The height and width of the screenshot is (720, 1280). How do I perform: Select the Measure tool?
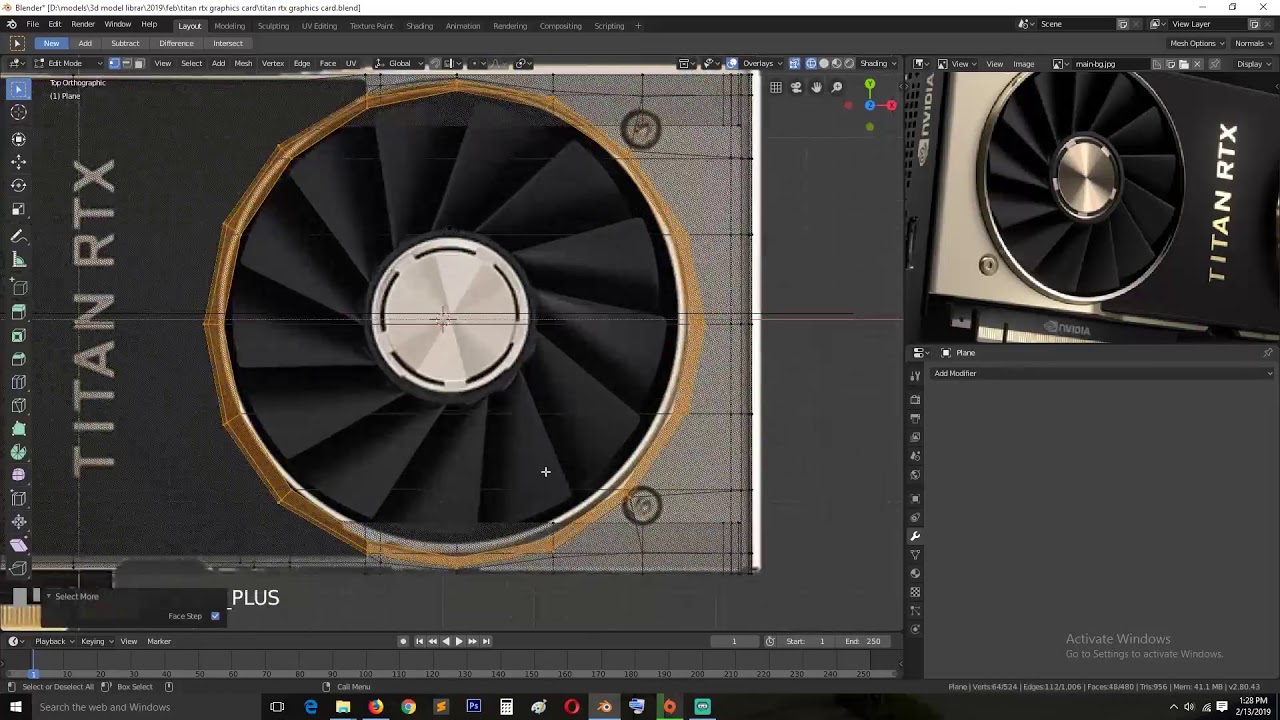(x=19, y=260)
